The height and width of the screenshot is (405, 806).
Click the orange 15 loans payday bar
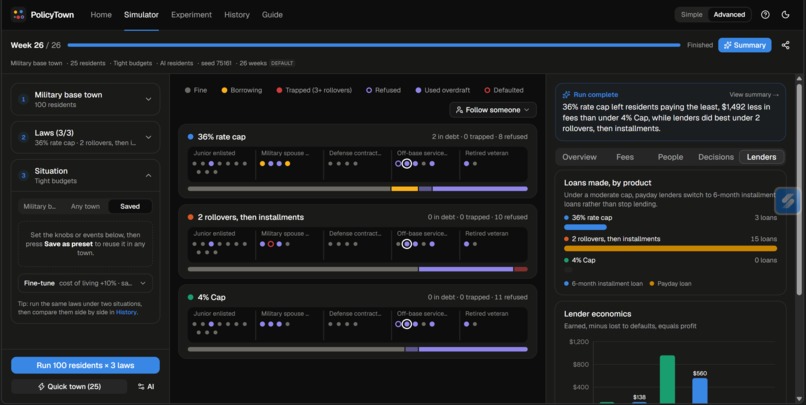(x=670, y=248)
